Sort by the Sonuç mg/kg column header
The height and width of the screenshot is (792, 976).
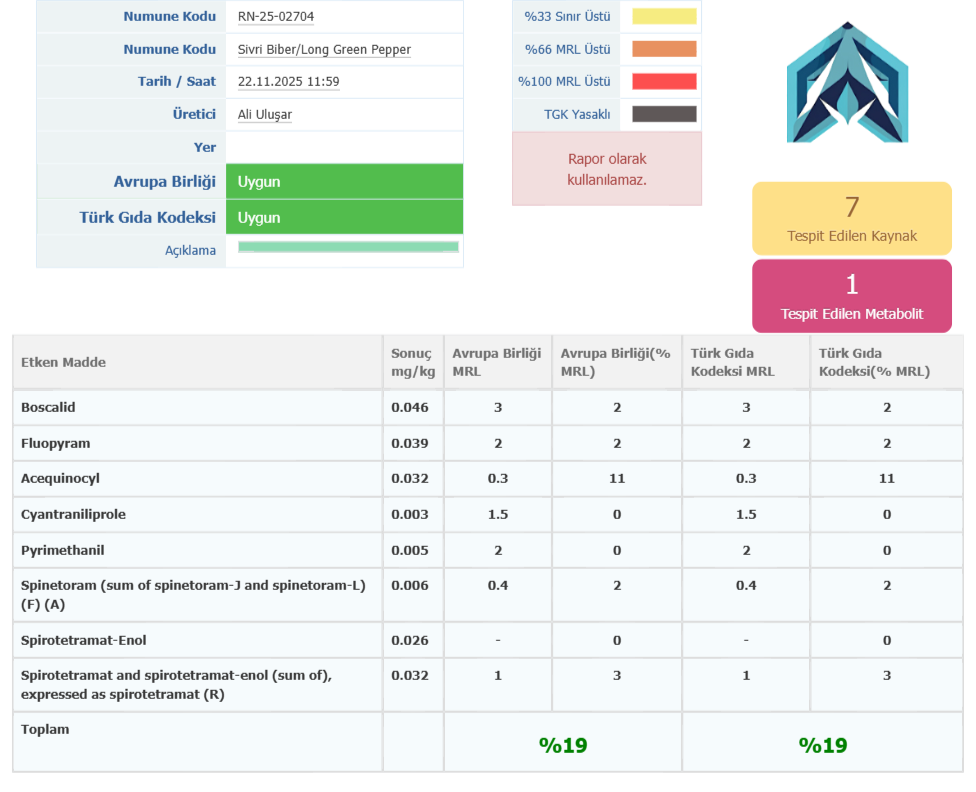412,362
